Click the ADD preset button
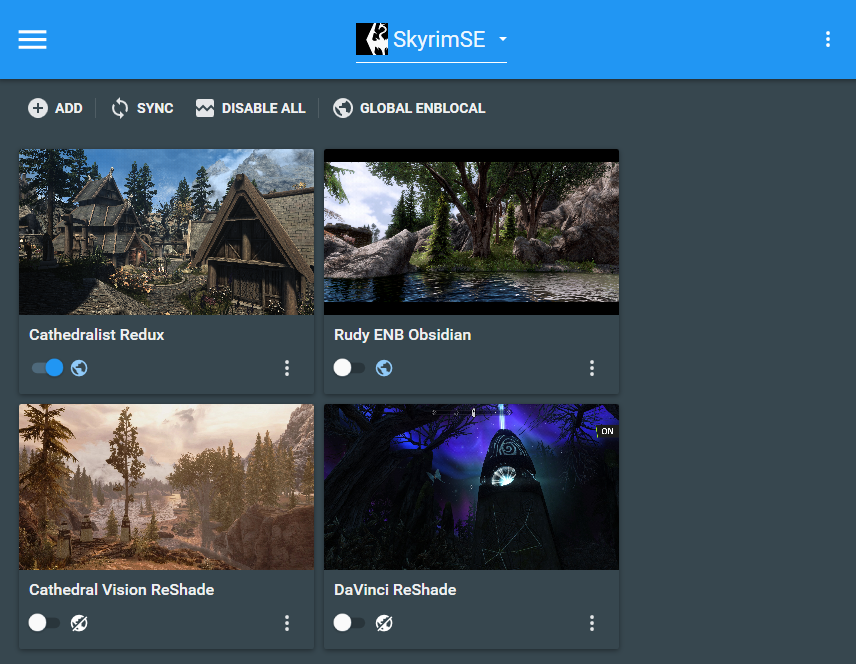Viewport: 856px width, 664px height. click(x=55, y=108)
